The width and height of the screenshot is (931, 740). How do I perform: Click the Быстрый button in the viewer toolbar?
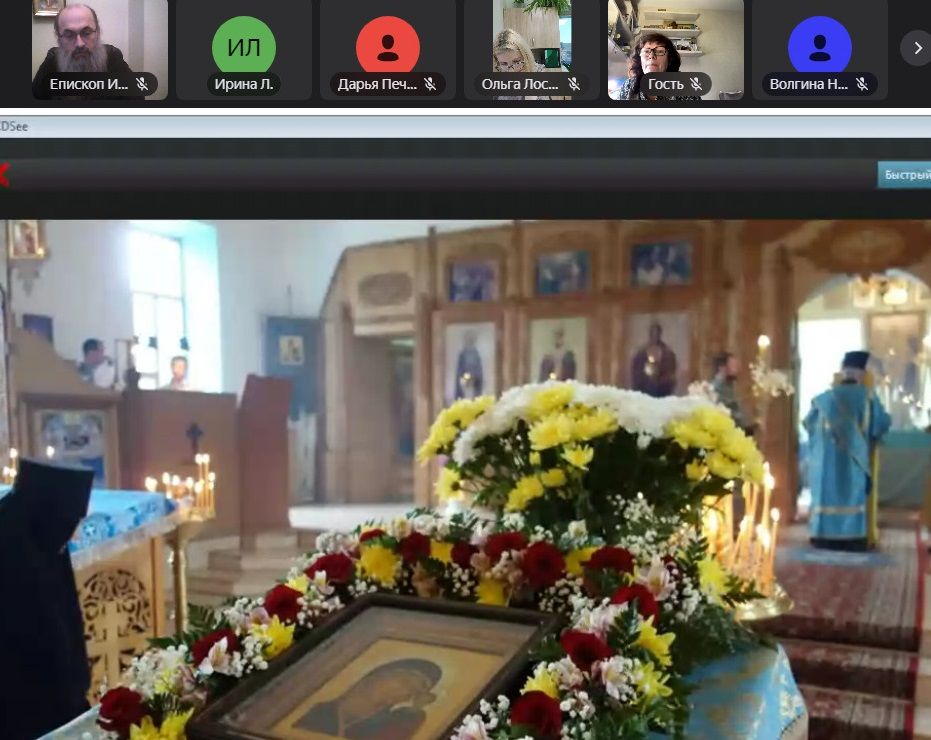[x=905, y=175]
